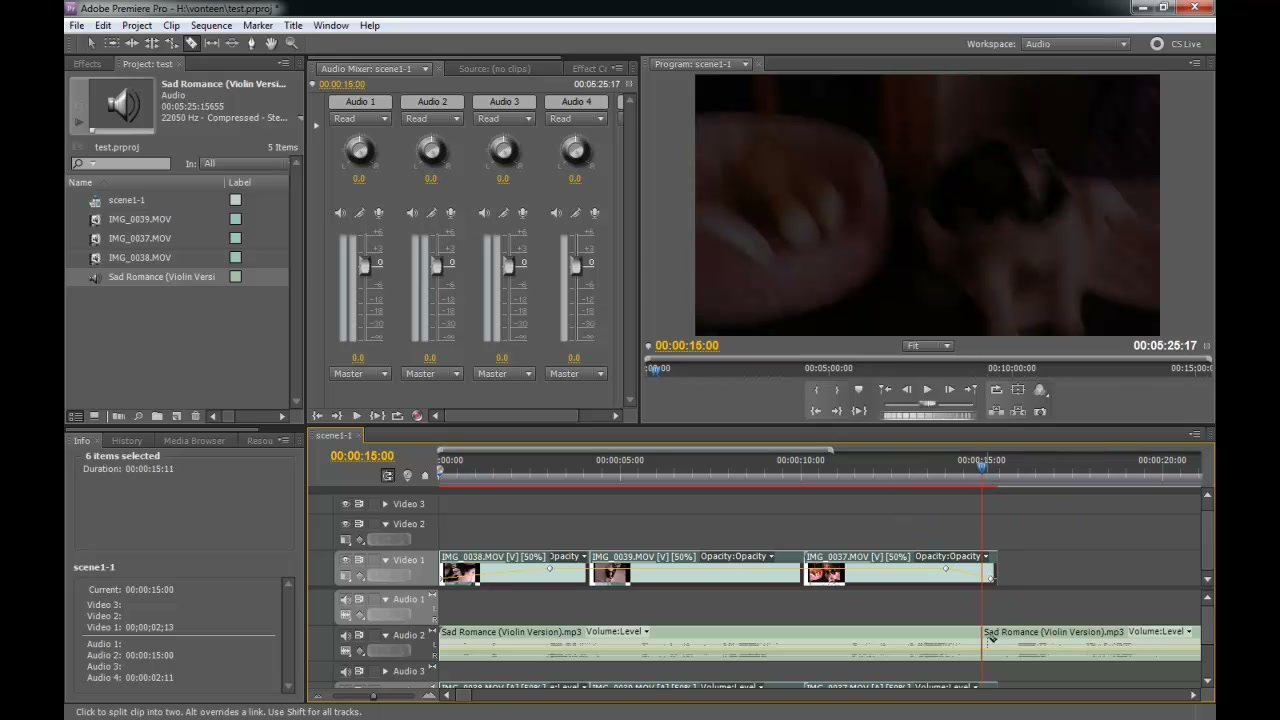Click the CS Live button
The width and height of the screenshot is (1280, 720).
[x=1176, y=44]
